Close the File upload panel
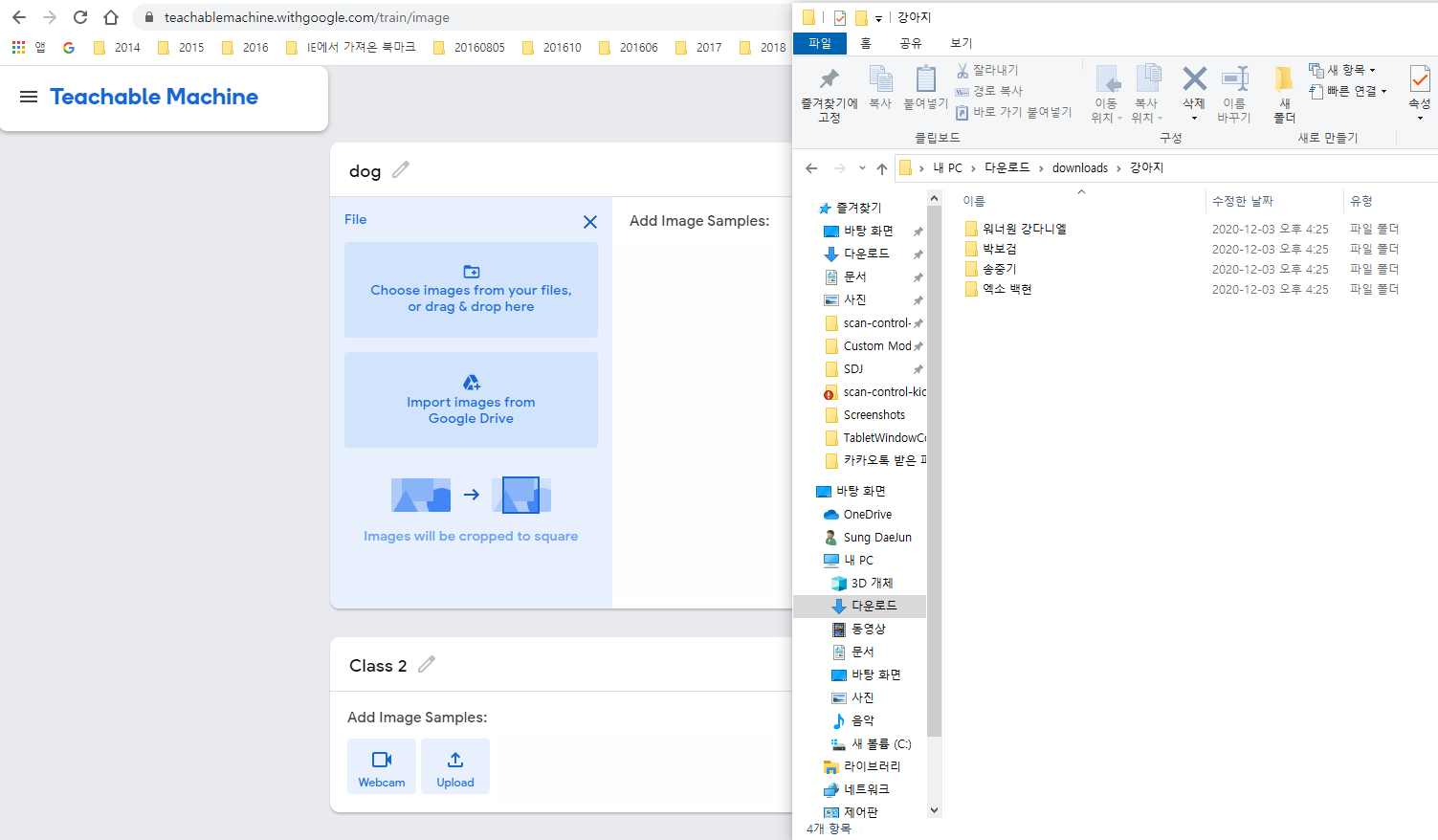The width and height of the screenshot is (1438, 840). click(590, 222)
